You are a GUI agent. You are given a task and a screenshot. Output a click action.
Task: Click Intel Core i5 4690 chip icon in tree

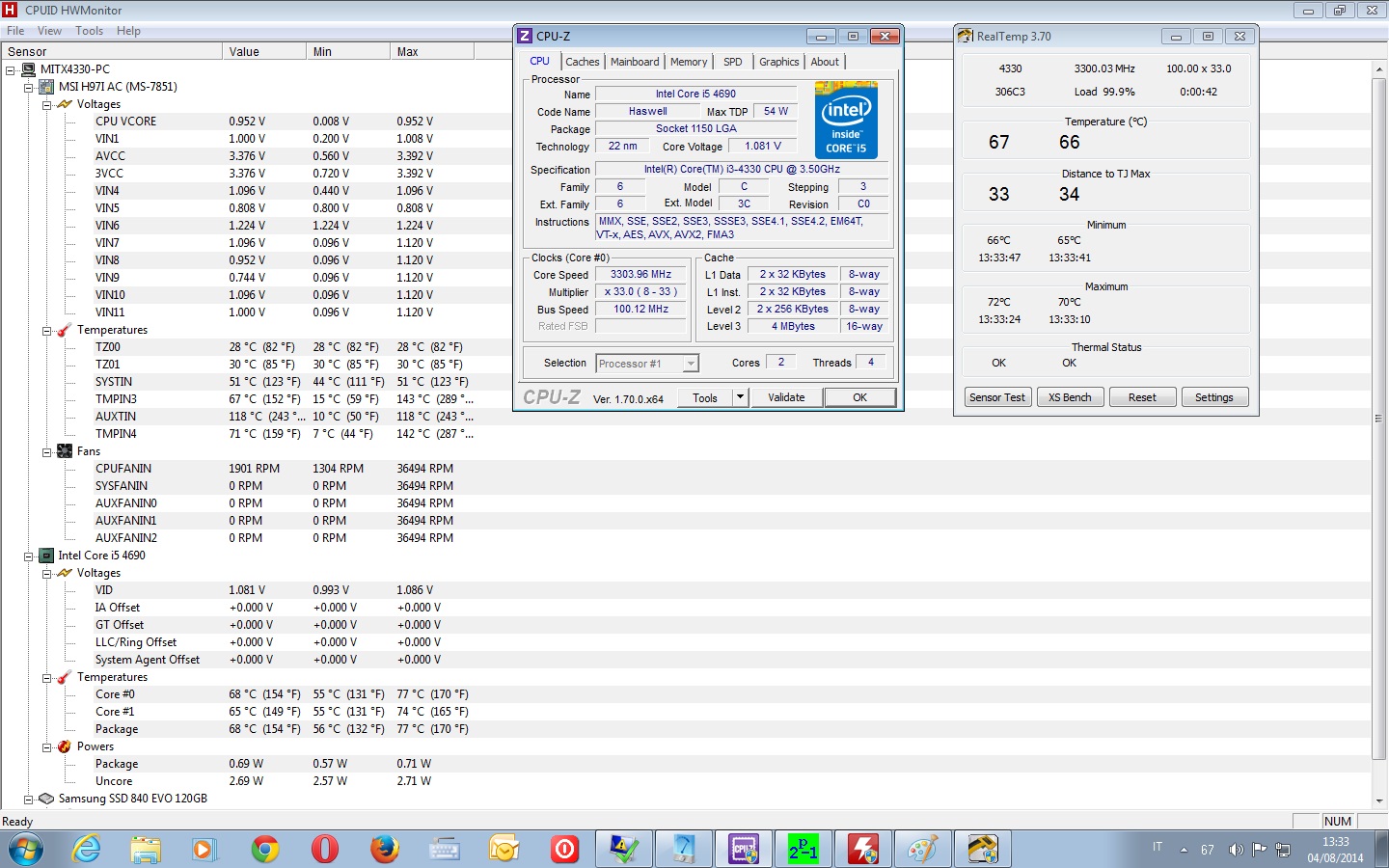pos(46,556)
